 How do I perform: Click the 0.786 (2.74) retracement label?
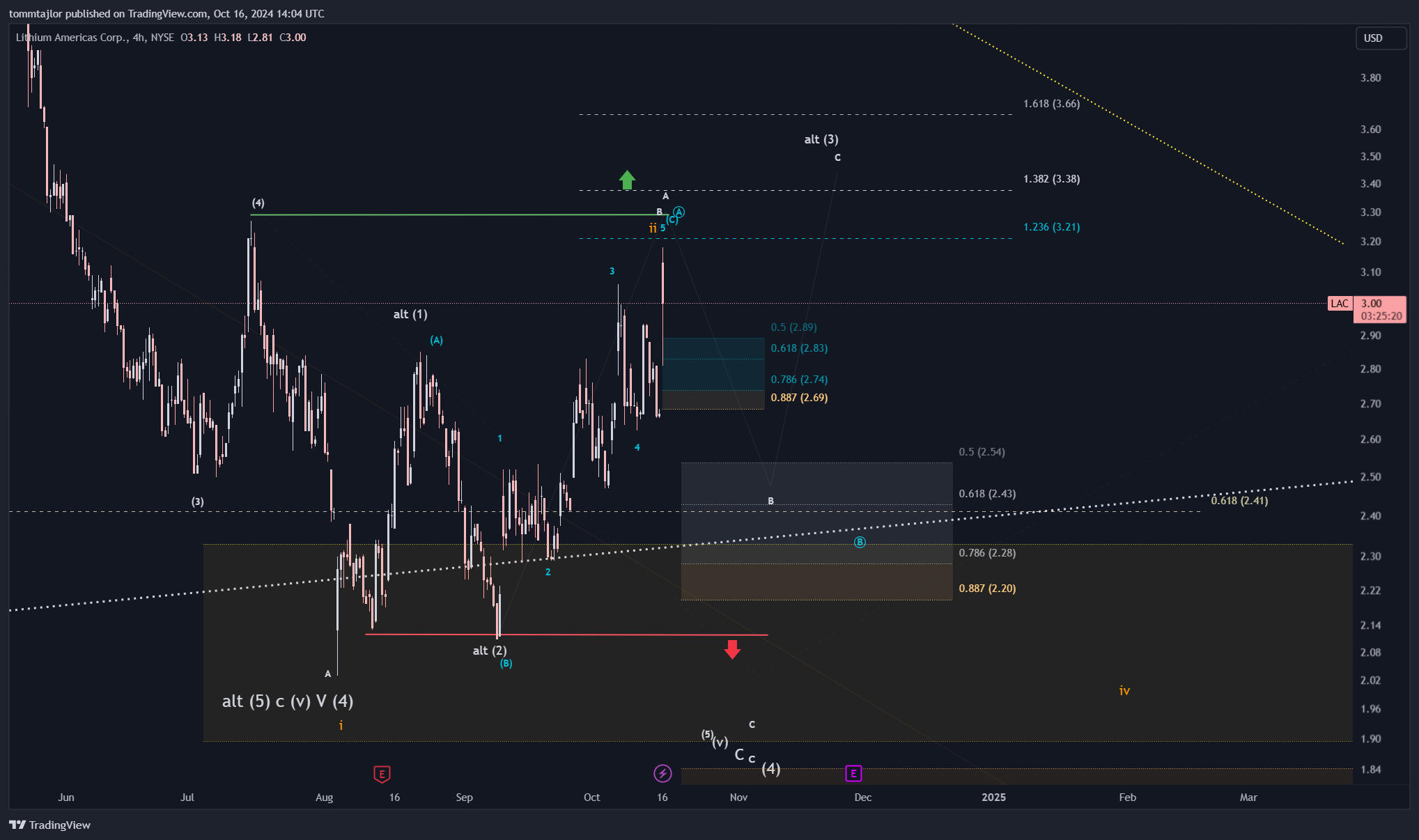799,380
